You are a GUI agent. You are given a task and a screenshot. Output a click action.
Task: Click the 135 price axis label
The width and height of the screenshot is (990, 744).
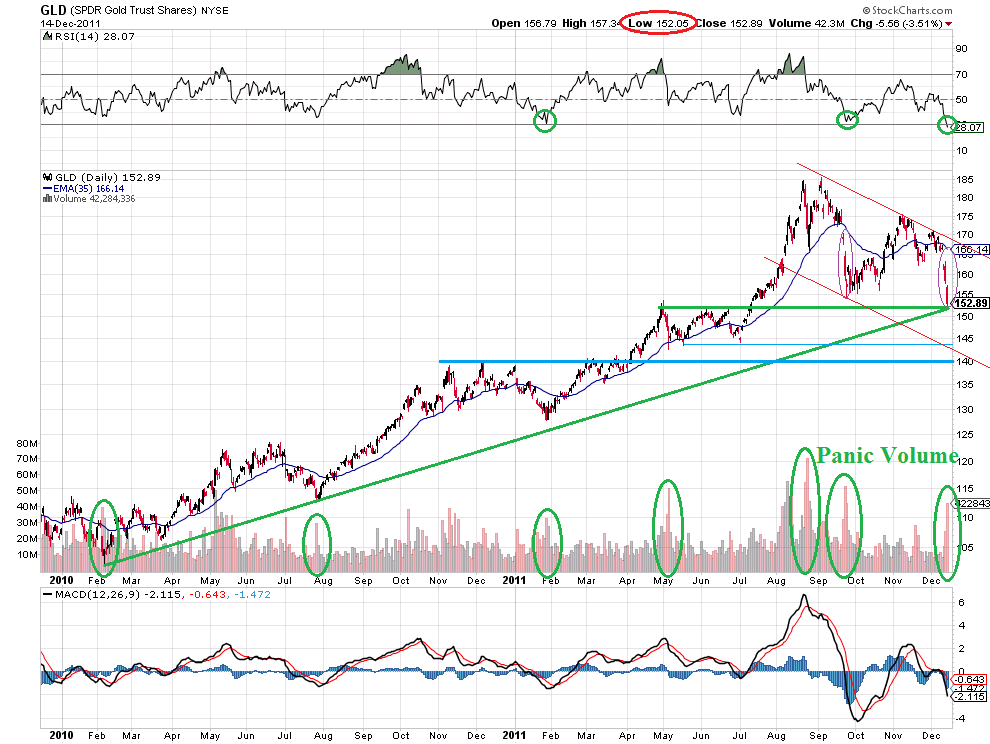pos(964,385)
